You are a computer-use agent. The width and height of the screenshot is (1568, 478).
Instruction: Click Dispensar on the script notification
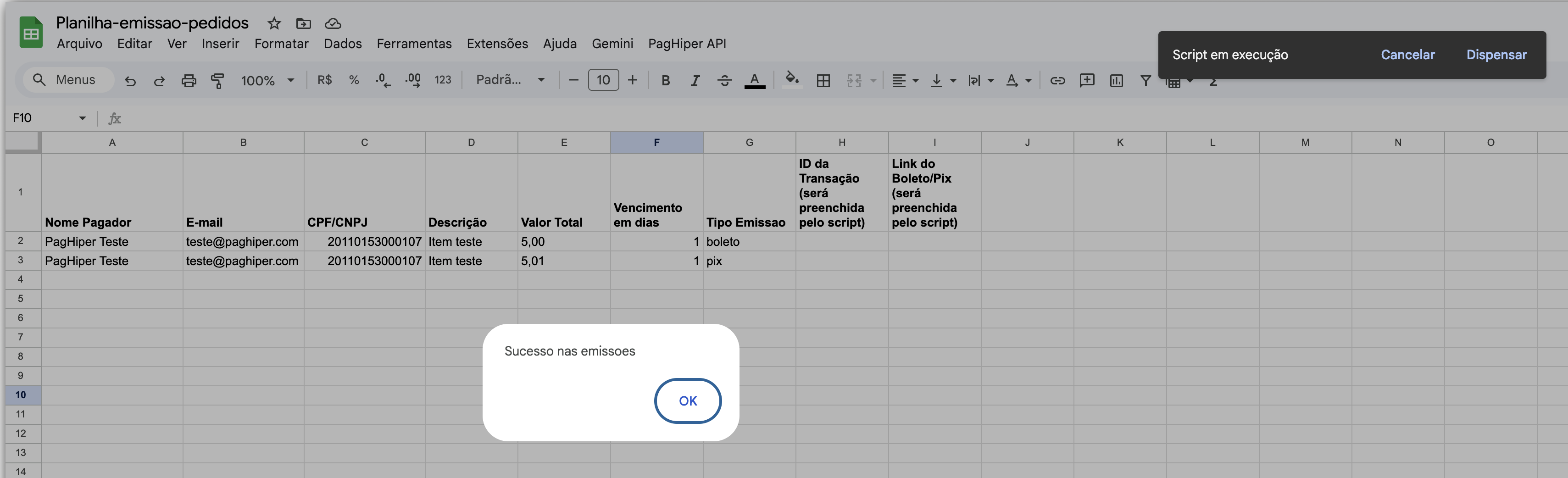click(1496, 55)
